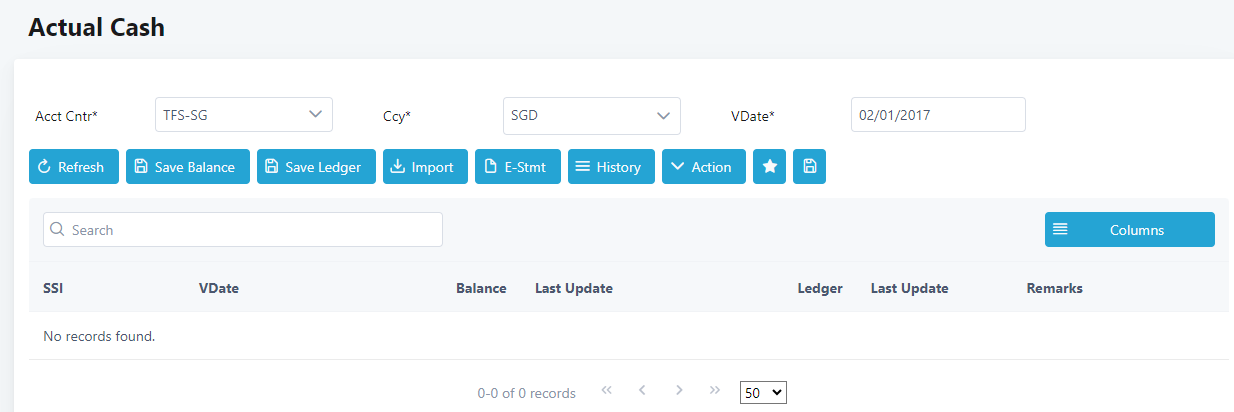
Task: Click the Save Ledger button
Action: (316, 167)
